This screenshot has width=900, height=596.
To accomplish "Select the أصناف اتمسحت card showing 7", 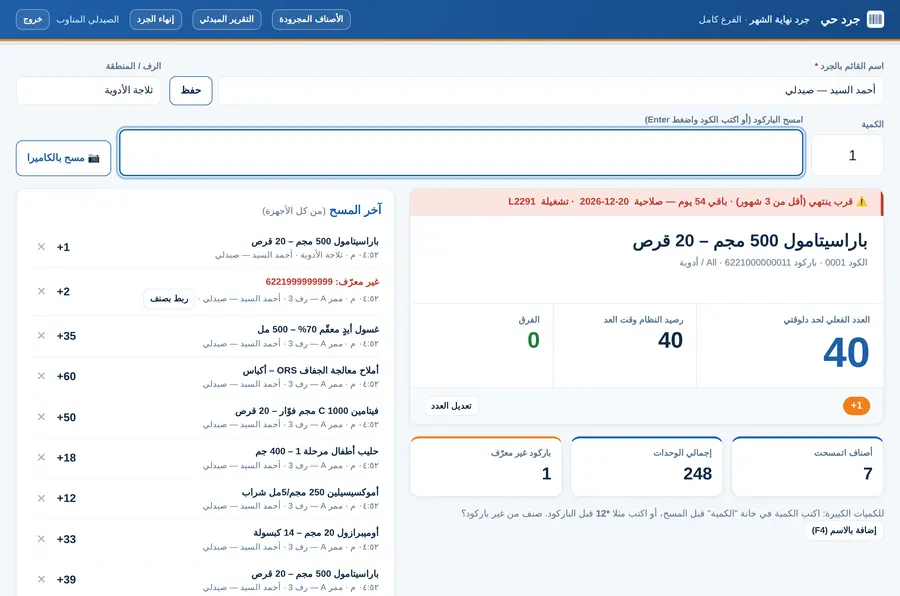I will pos(807,466).
